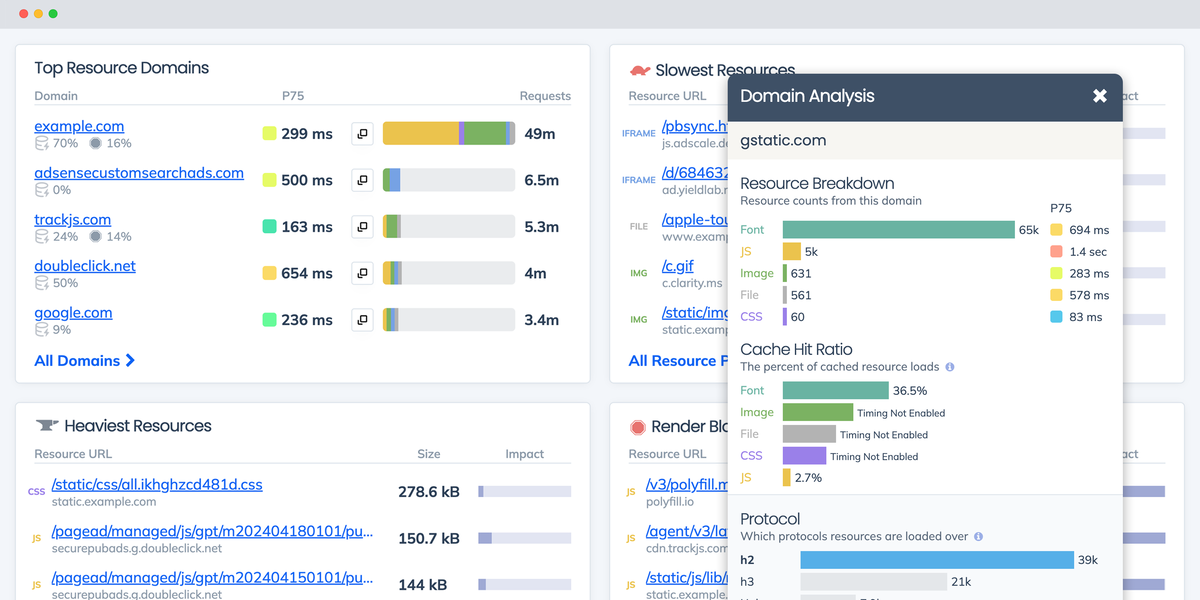Click example.com resource distribution bar
The image size is (1200, 600).
tap(449, 133)
